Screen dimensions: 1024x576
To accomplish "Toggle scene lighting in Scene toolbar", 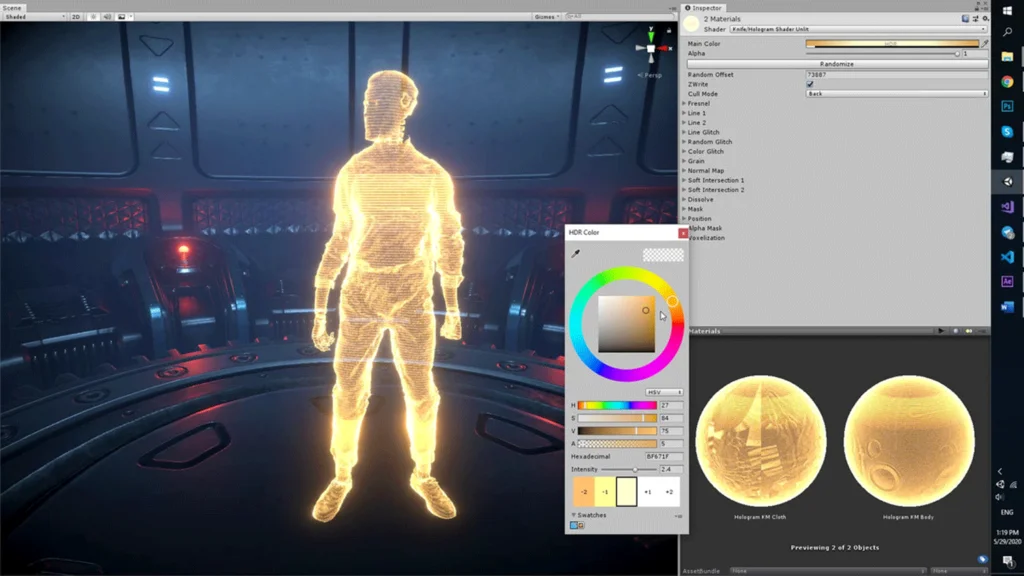I will 93,16.
